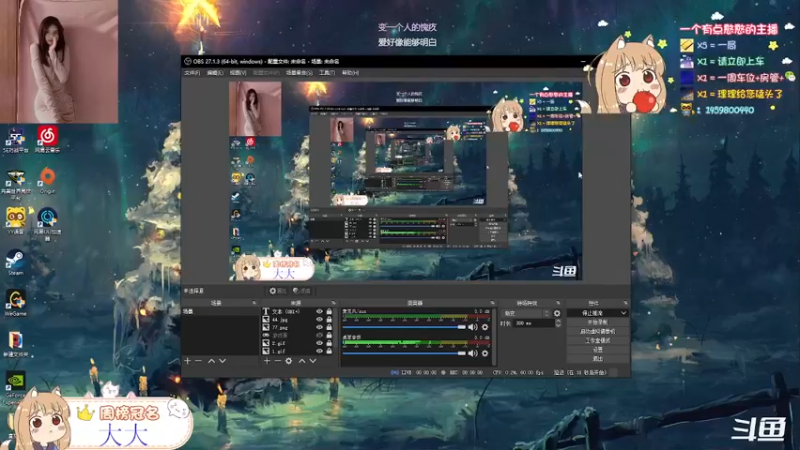
Task: Open the new folder desktop icon
Action: pos(15,343)
